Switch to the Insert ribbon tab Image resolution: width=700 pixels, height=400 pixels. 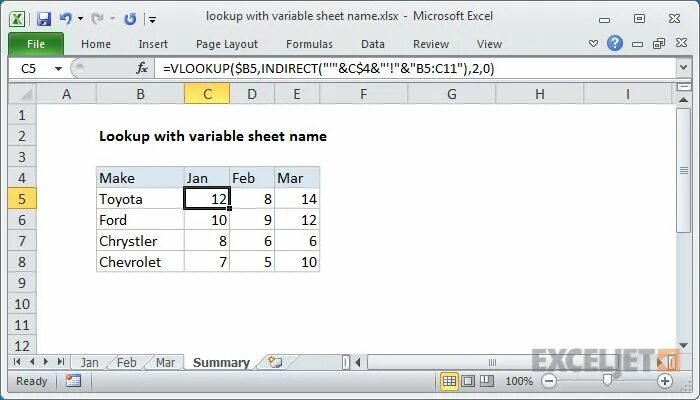[x=153, y=44]
